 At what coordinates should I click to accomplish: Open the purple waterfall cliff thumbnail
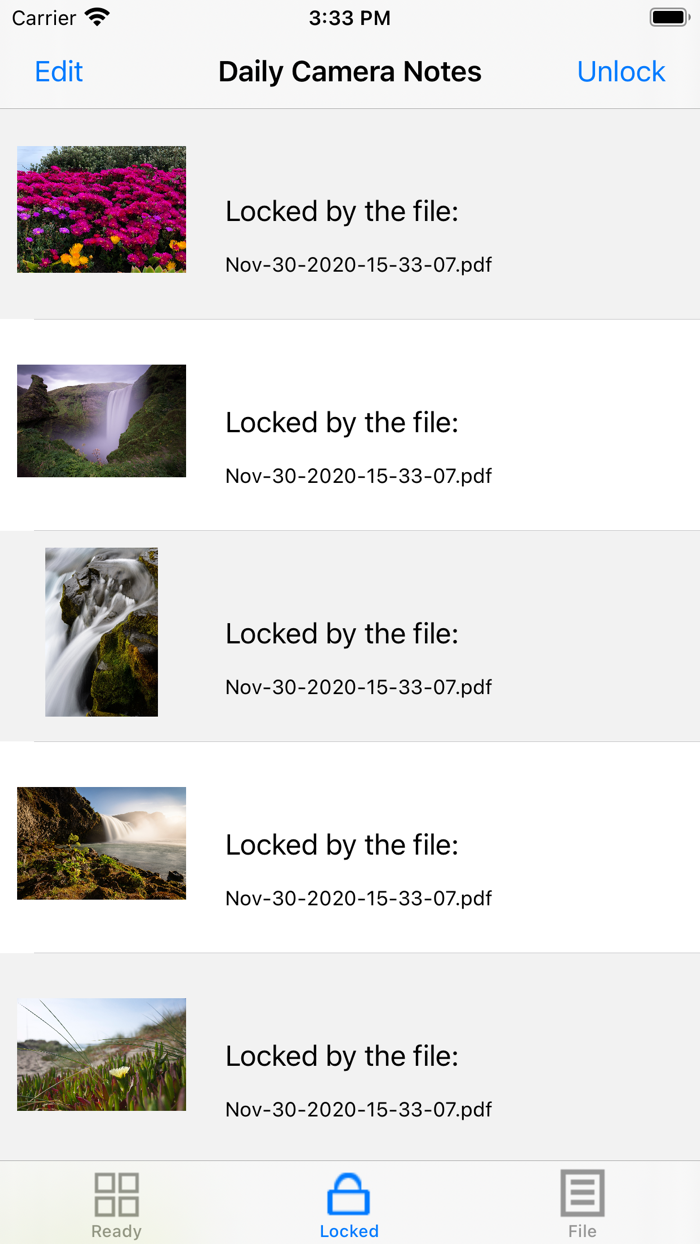101,420
